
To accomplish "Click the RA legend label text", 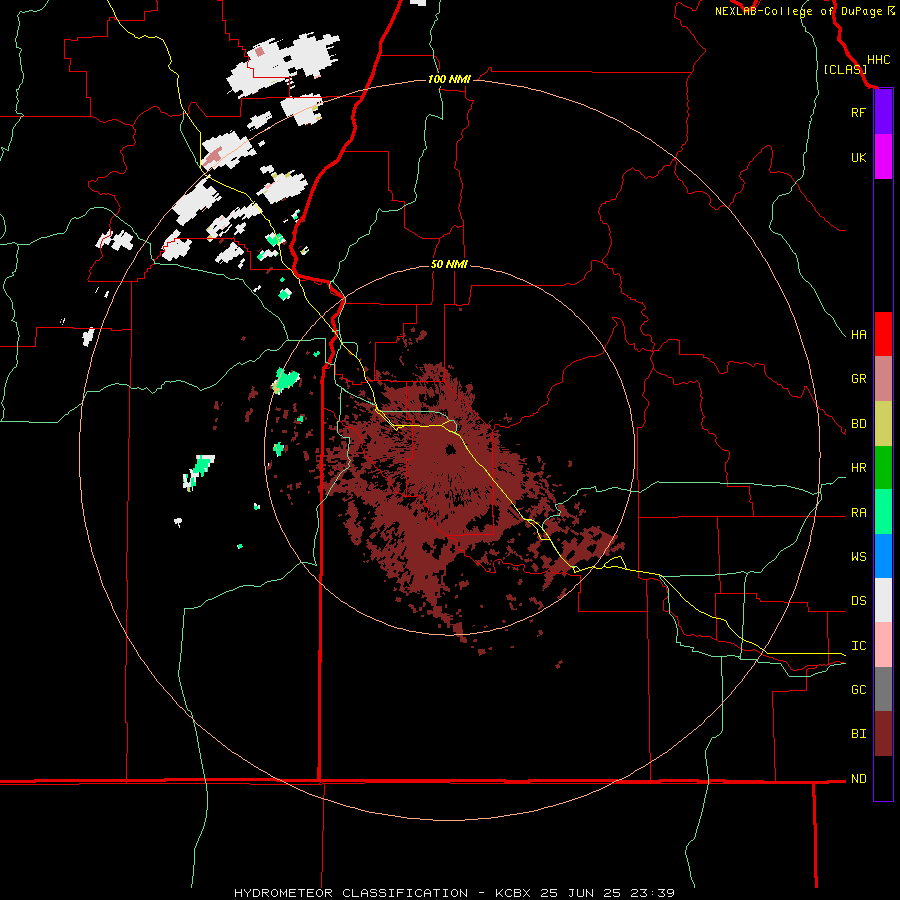I will [858, 512].
